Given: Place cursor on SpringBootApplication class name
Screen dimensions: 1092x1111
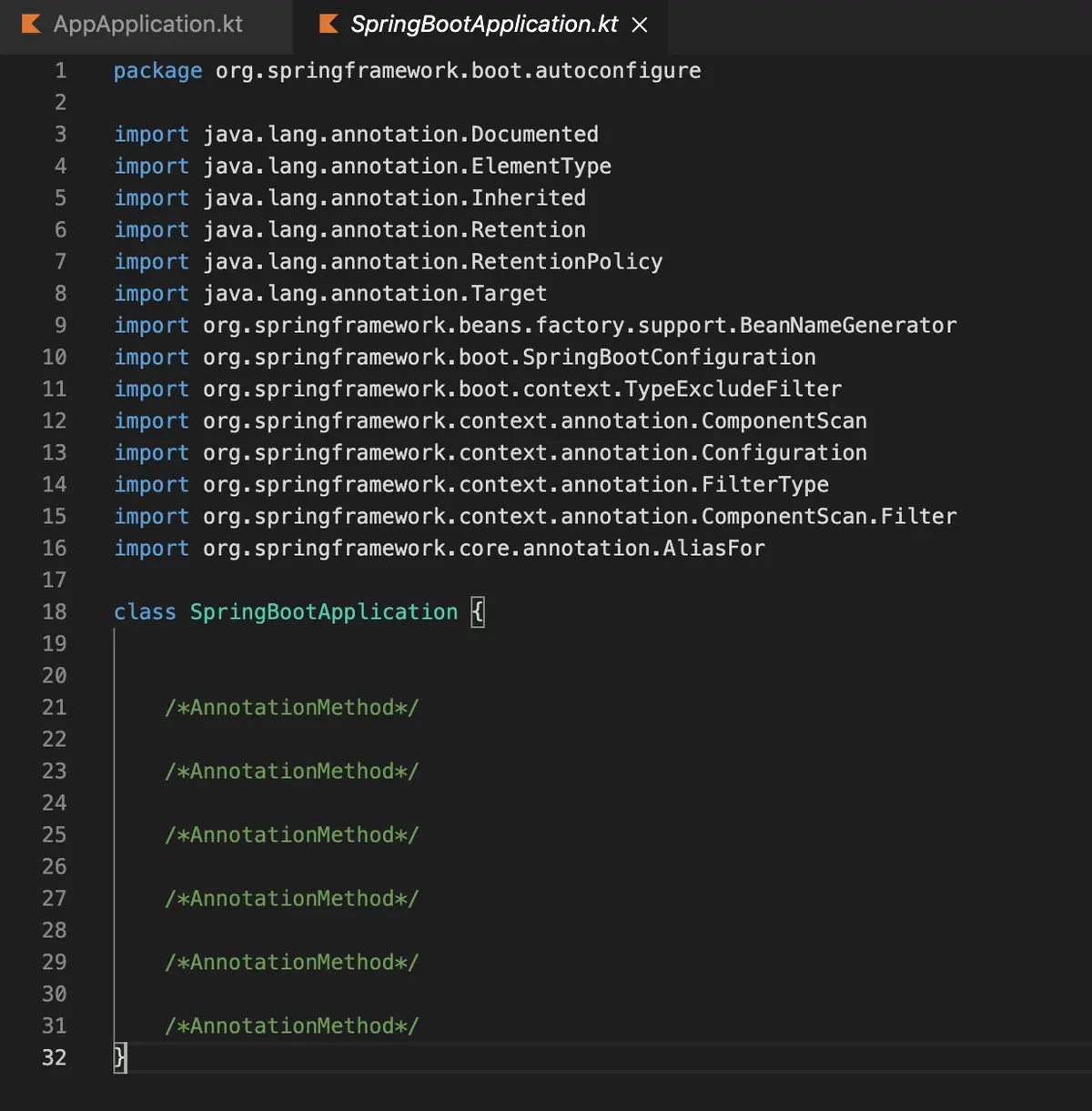Looking at the screenshot, I should [x=324, y=611].
